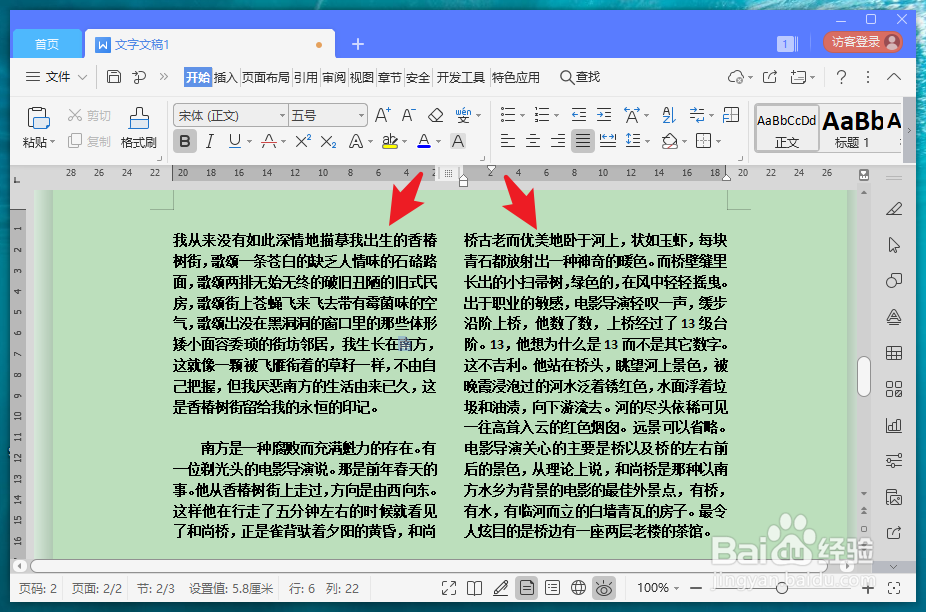
Task: Click the underline formatting icon
Action: [x=234, y=141]
